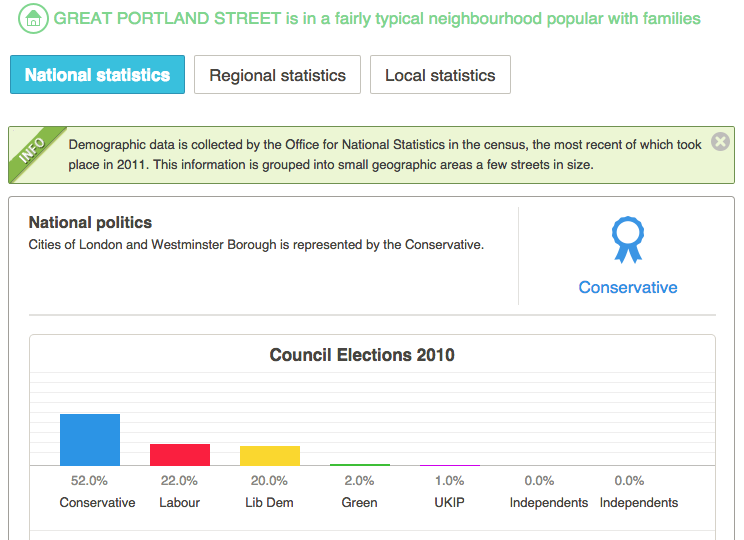This screenshot has height=540, width=744.
Task: Click the small green Green party bar
Action: tap(360, 464)
